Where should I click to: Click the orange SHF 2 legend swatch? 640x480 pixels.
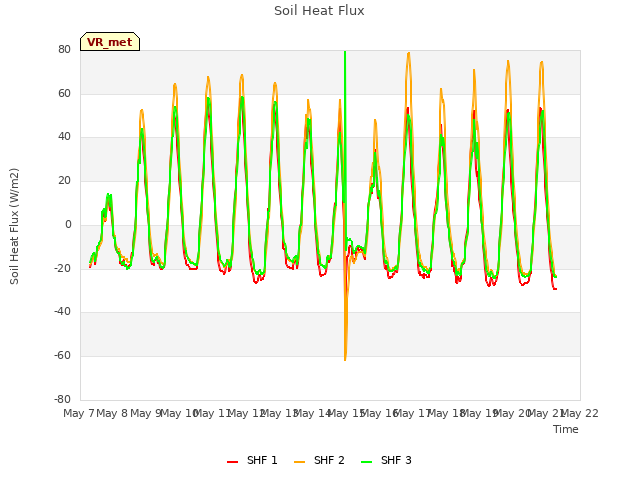click(300, 462)
